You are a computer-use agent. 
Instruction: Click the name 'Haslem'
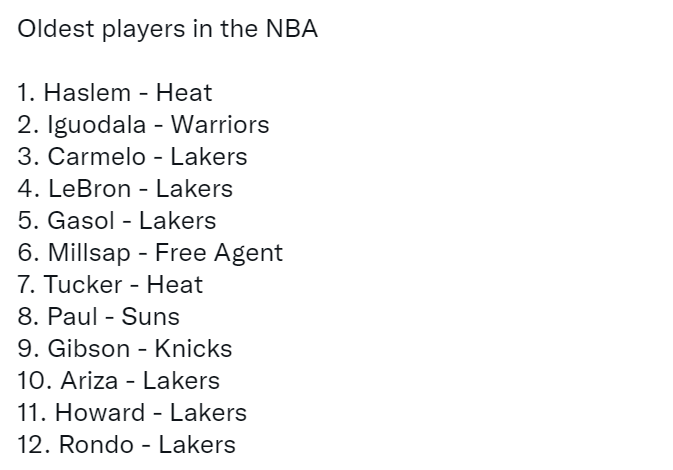click(87, 93)
